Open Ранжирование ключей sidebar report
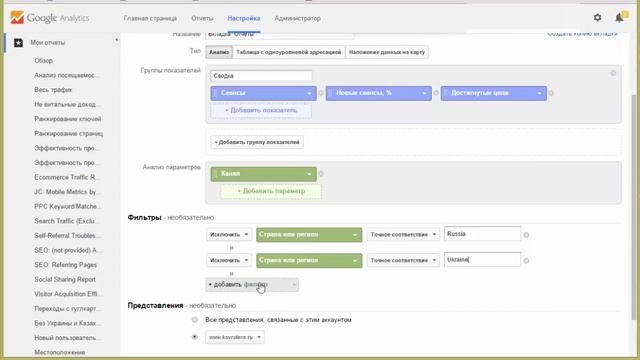The width and height of the screenshot is (640, 360). click(x=68, y=119)
